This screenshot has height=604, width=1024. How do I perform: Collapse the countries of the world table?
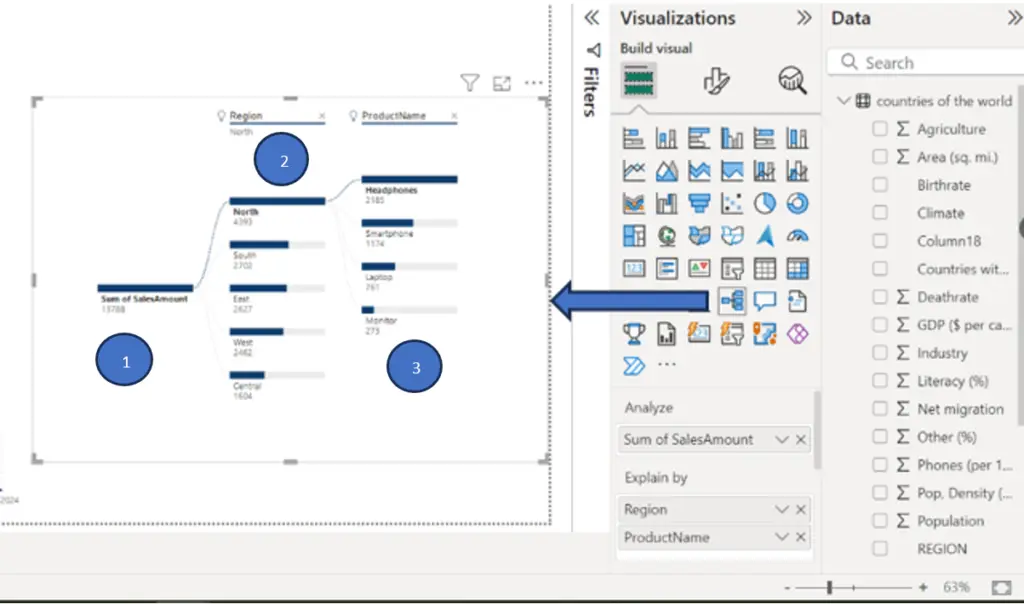[x=844, y=101]
